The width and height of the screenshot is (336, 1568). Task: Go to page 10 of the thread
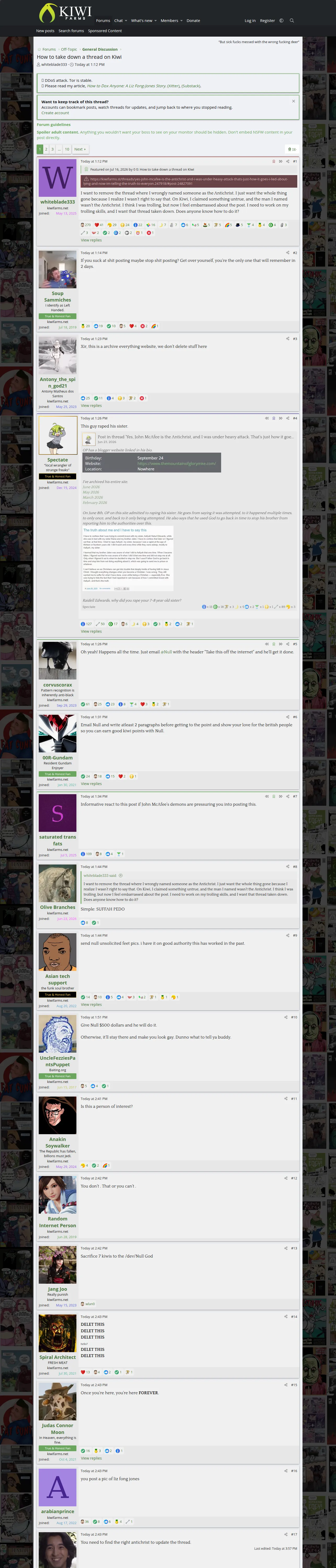66,149
